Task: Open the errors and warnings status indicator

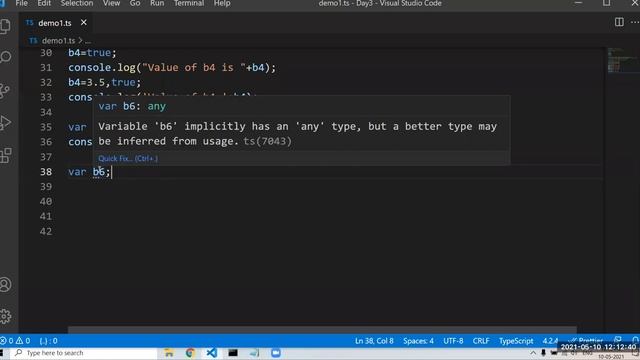Action: (x=15, y=340)
